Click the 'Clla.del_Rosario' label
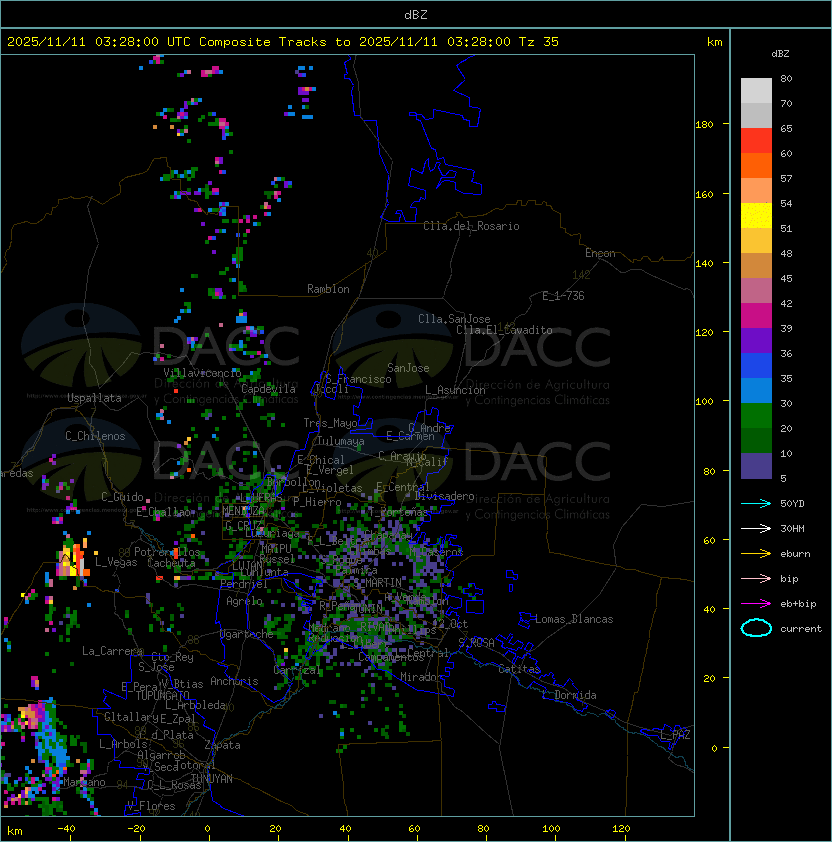 pos(471,226)
